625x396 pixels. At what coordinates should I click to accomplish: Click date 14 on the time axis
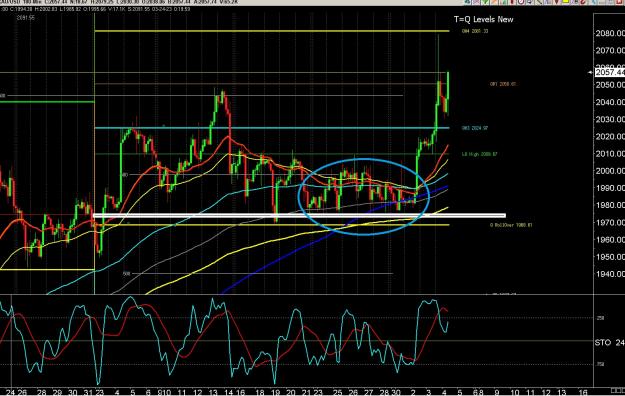[x=229, y=392]
